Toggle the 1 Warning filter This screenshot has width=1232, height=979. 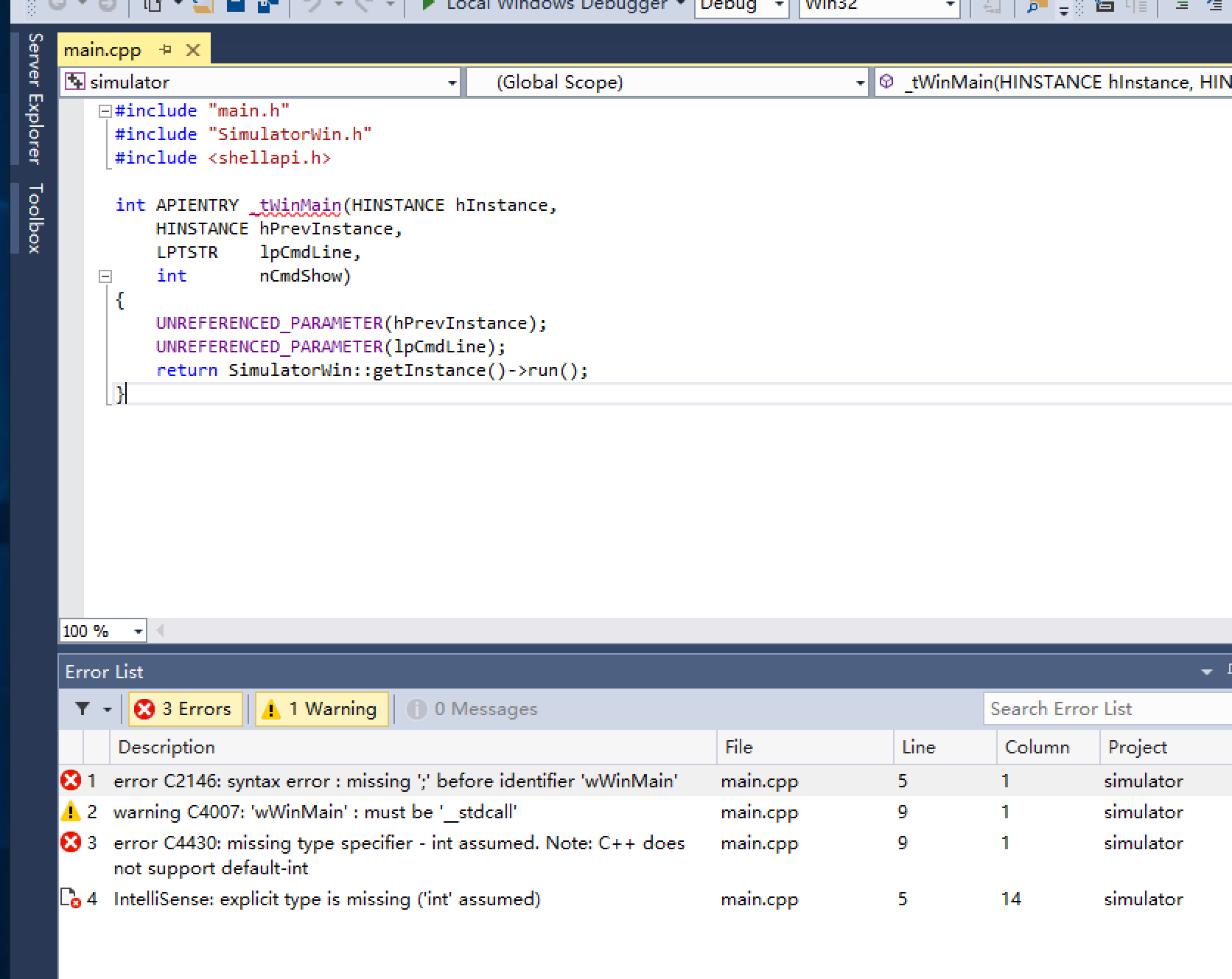coord(321,709)
